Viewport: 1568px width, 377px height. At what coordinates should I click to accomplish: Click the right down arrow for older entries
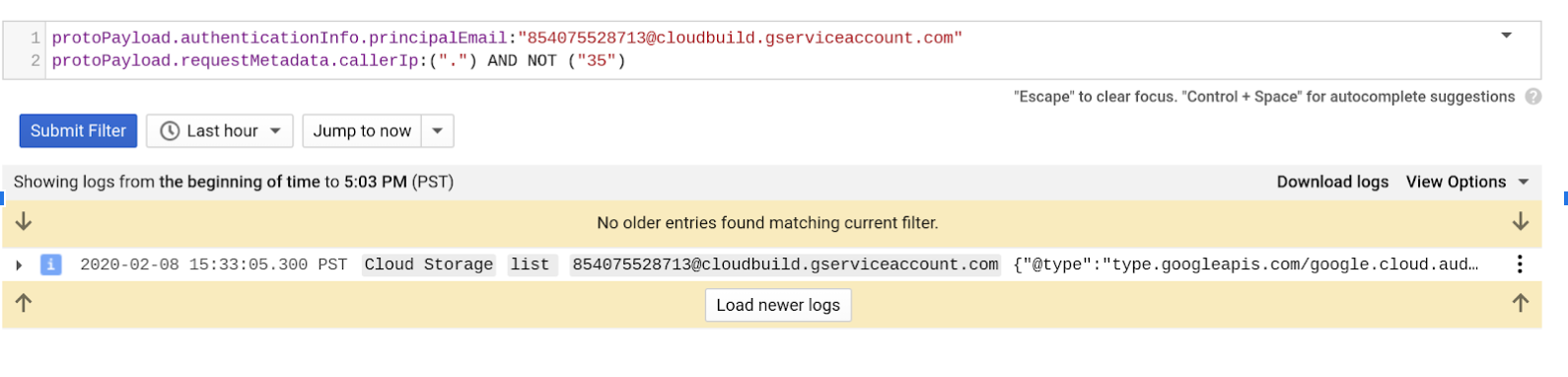tap(1521, 221)
